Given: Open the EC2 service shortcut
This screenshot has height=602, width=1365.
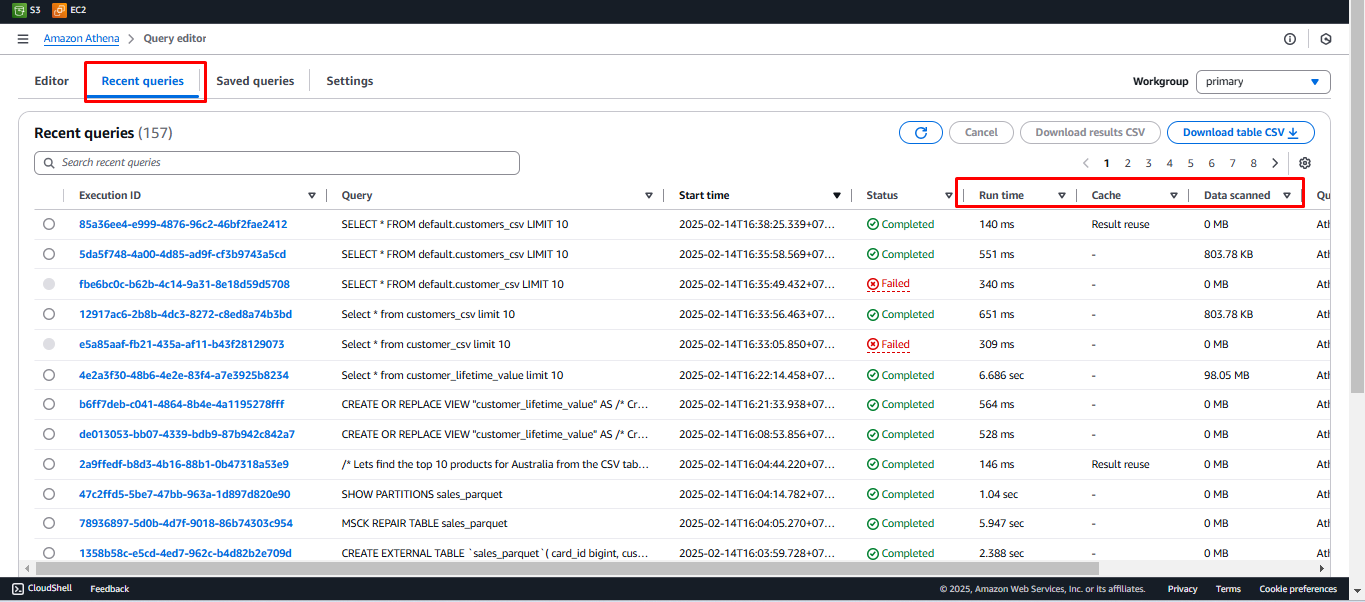Looking at the screenshot, I should pyautogui.click(x=69, y=10).
